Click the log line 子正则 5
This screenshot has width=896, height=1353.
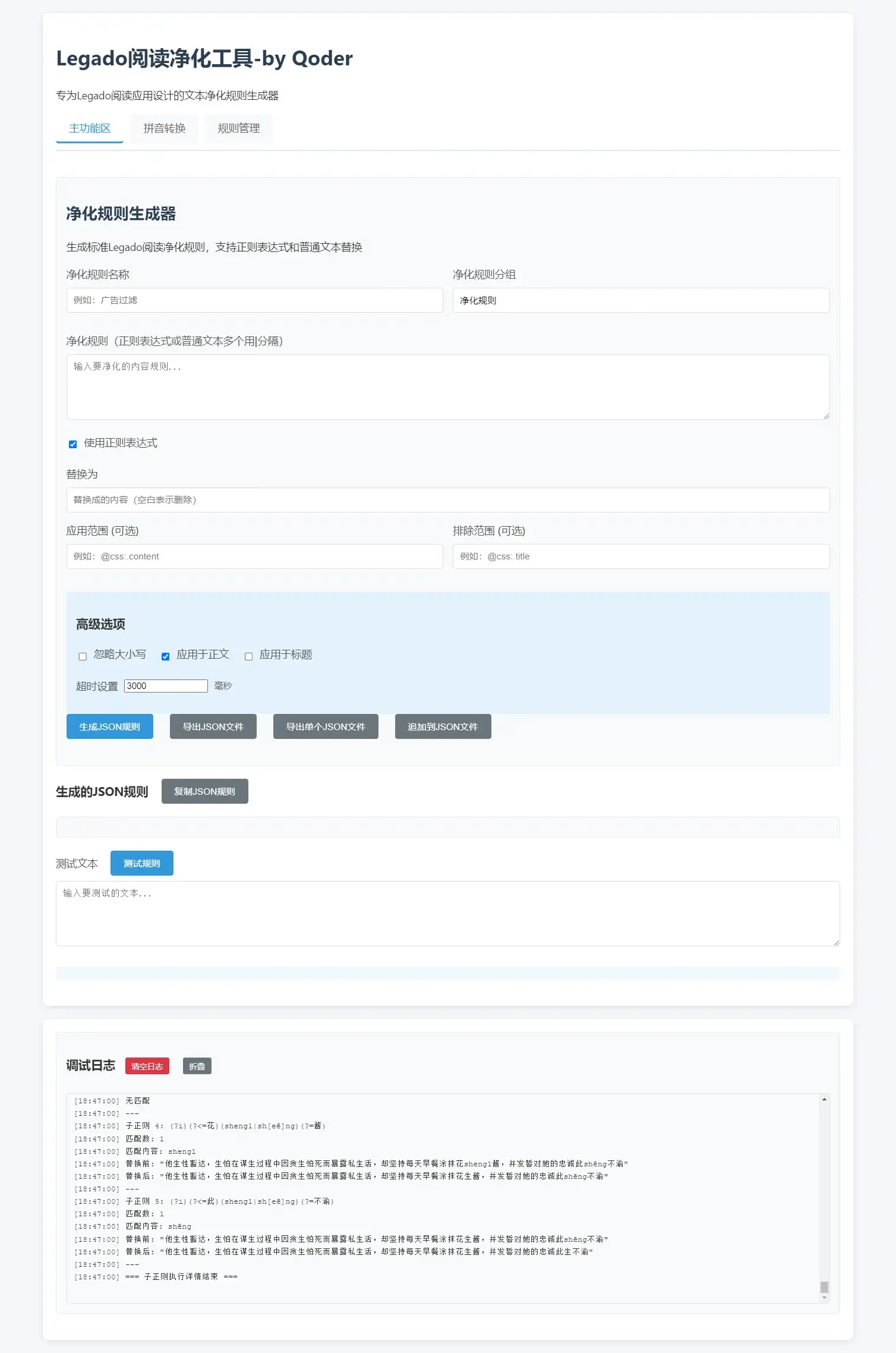[x=204, y=1201]
